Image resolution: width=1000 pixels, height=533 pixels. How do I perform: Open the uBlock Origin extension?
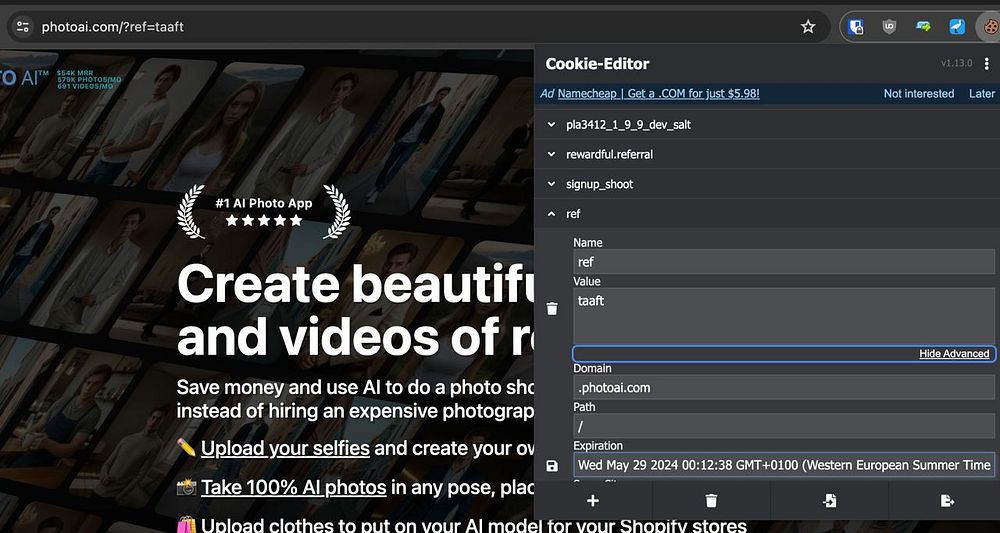pyautogui.click(x=889, y=27)
